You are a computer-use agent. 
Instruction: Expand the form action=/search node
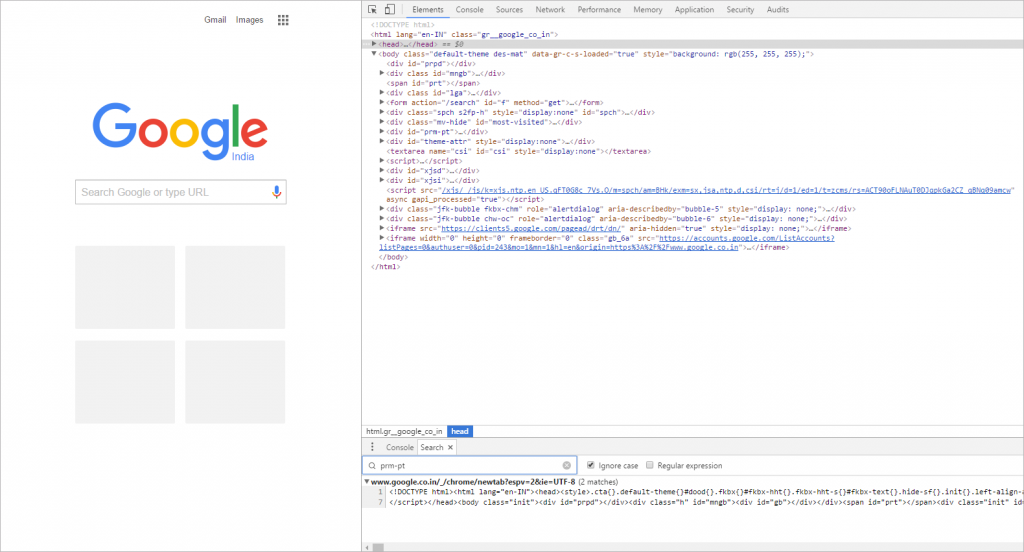(382, 102)
